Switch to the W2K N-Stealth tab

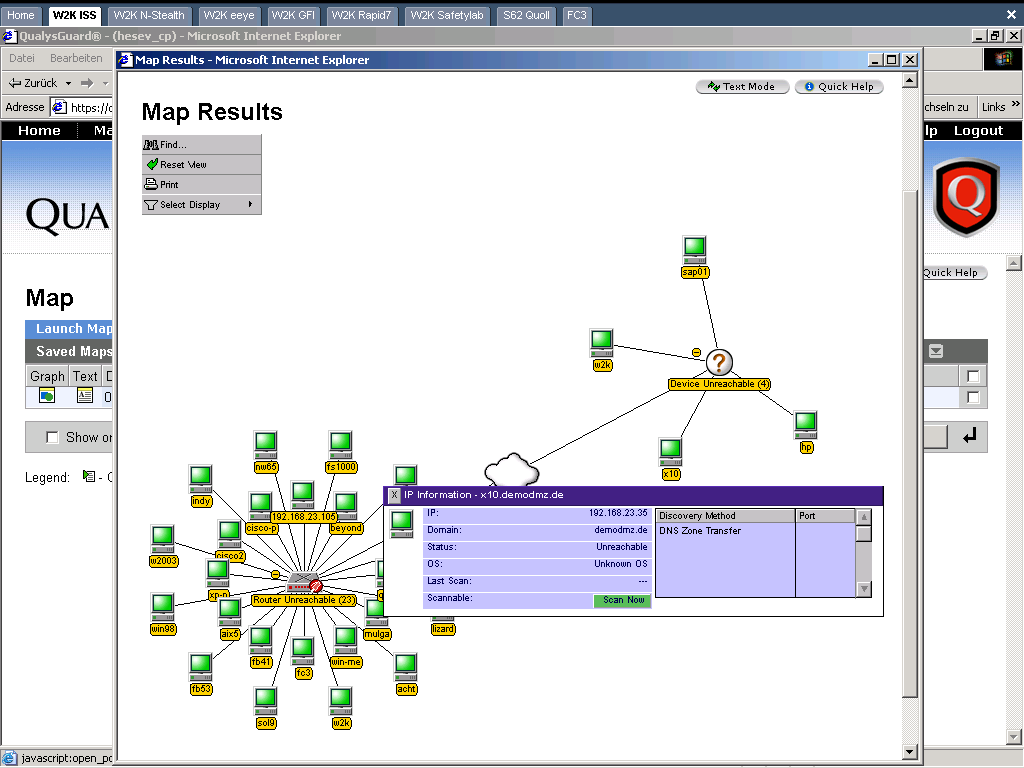[149, 15]
